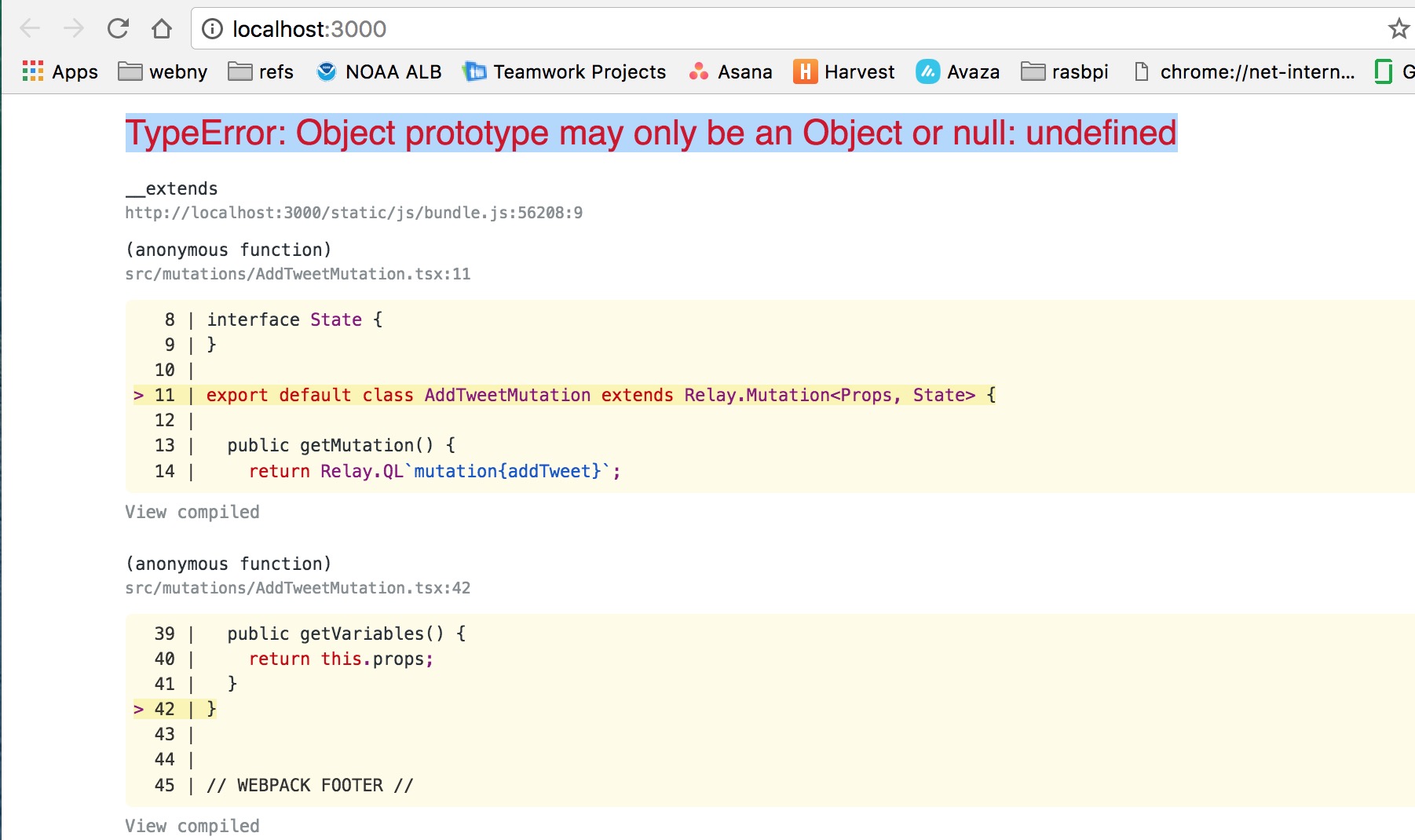
Task: Open the Apps grid shortcut
Action: click(60, 71)
